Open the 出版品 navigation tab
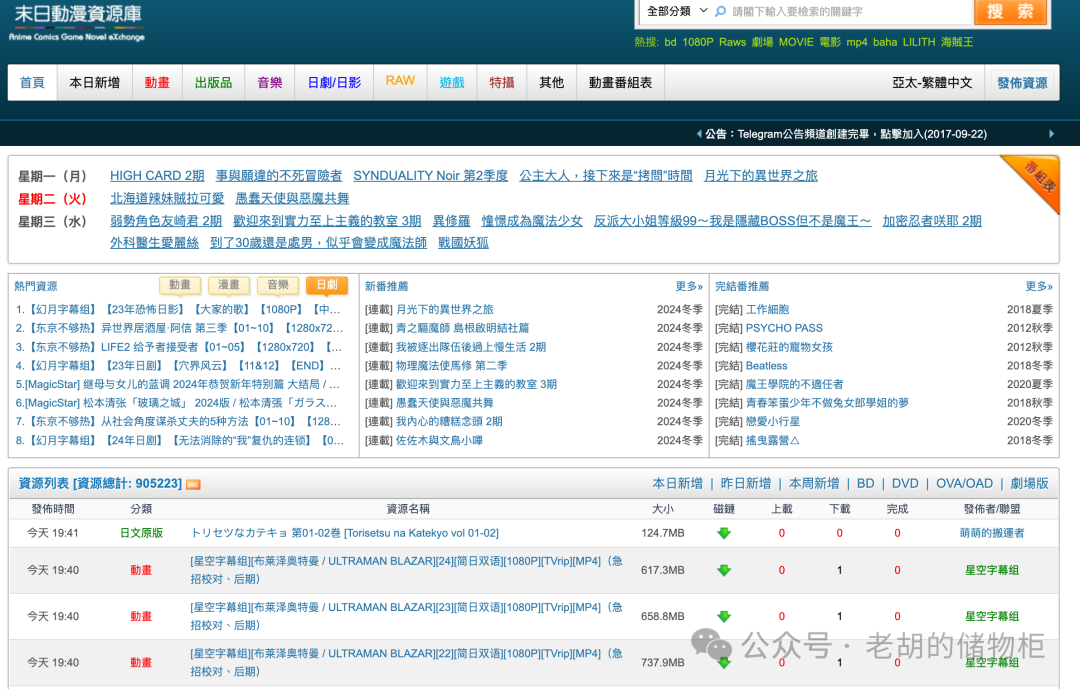The width and height of the screenshot is (1080, 689). 214,83
